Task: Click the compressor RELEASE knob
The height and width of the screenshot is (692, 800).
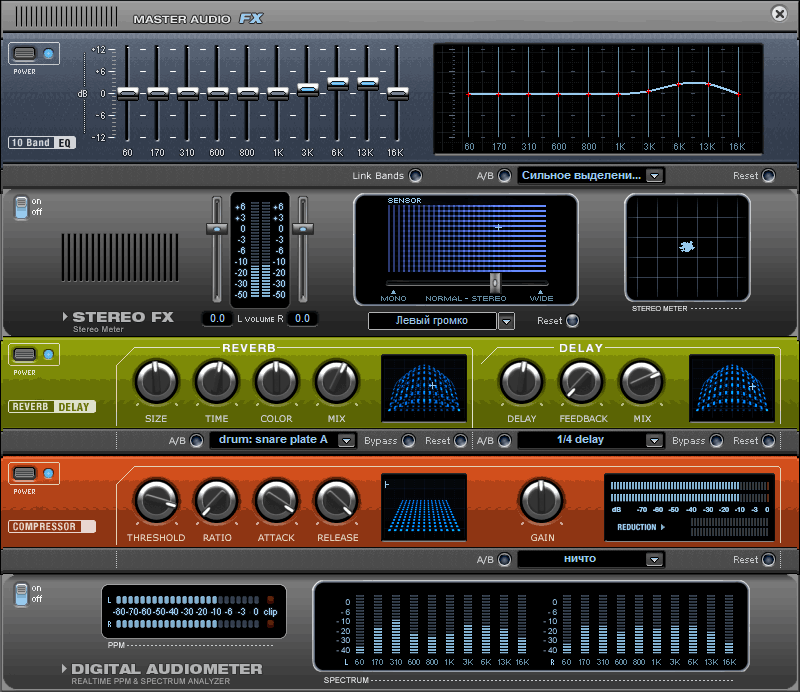Action: [336, 501]
